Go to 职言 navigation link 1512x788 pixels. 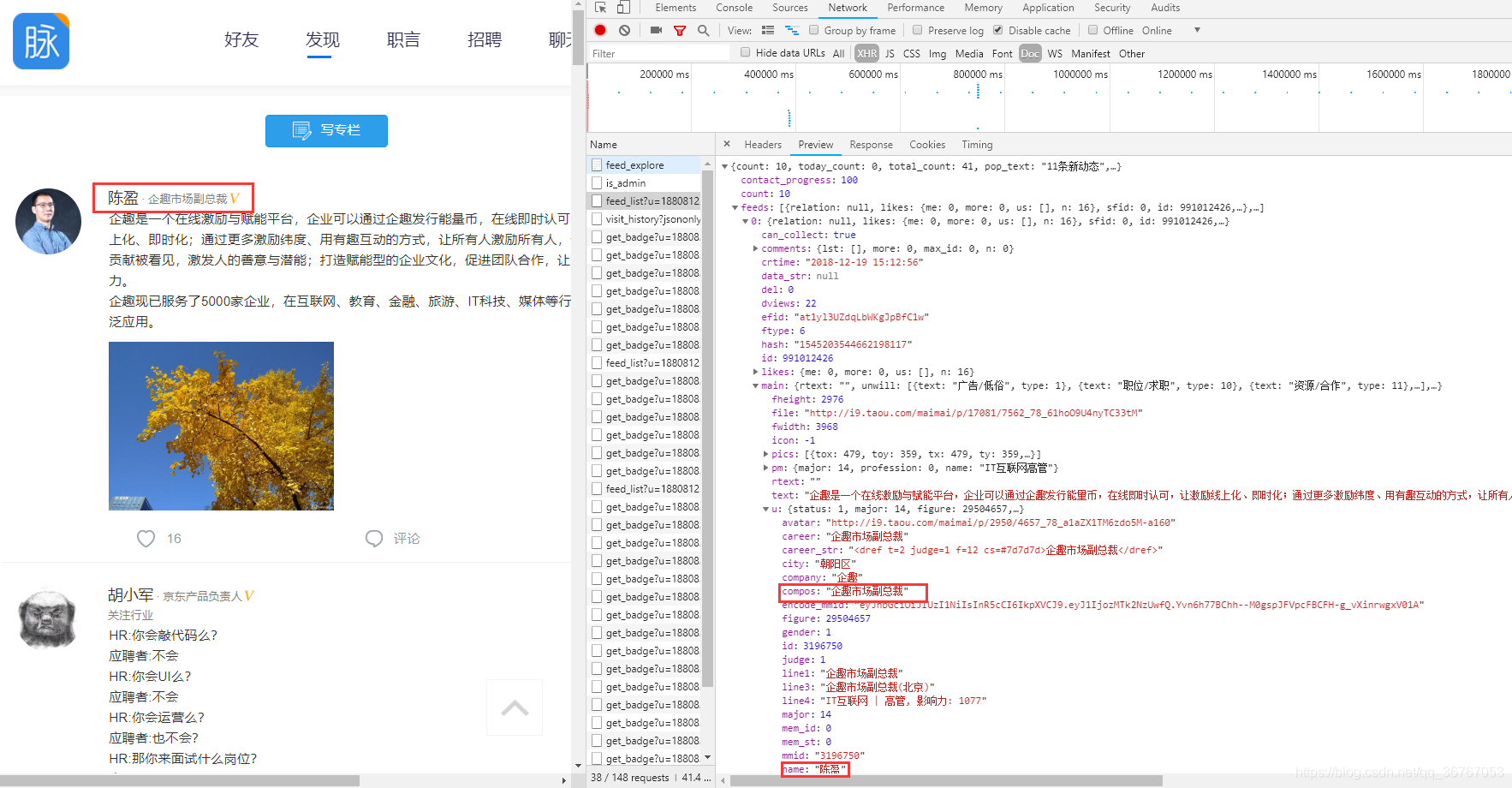[403, 39]
